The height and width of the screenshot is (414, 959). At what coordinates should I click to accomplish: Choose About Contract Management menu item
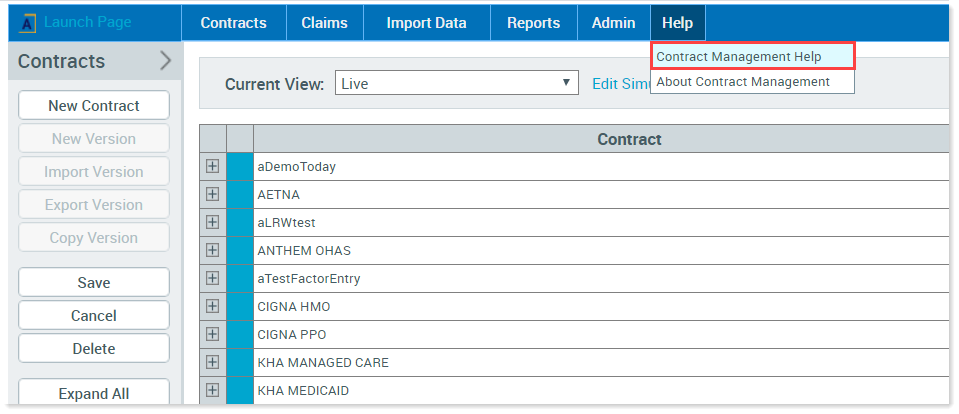click(x=743, y=82)
